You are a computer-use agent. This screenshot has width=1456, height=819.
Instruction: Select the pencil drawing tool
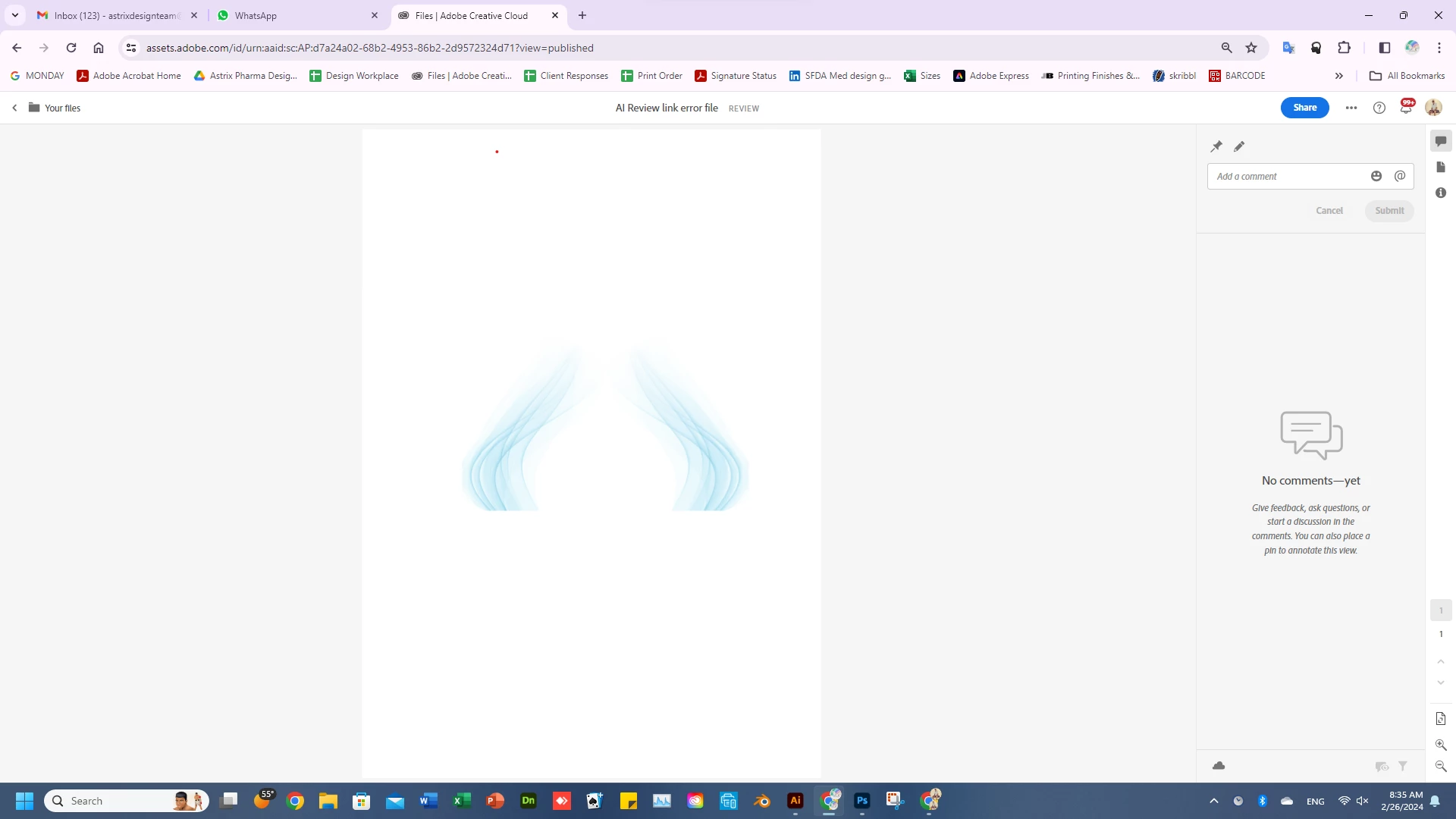[1239, 146]
